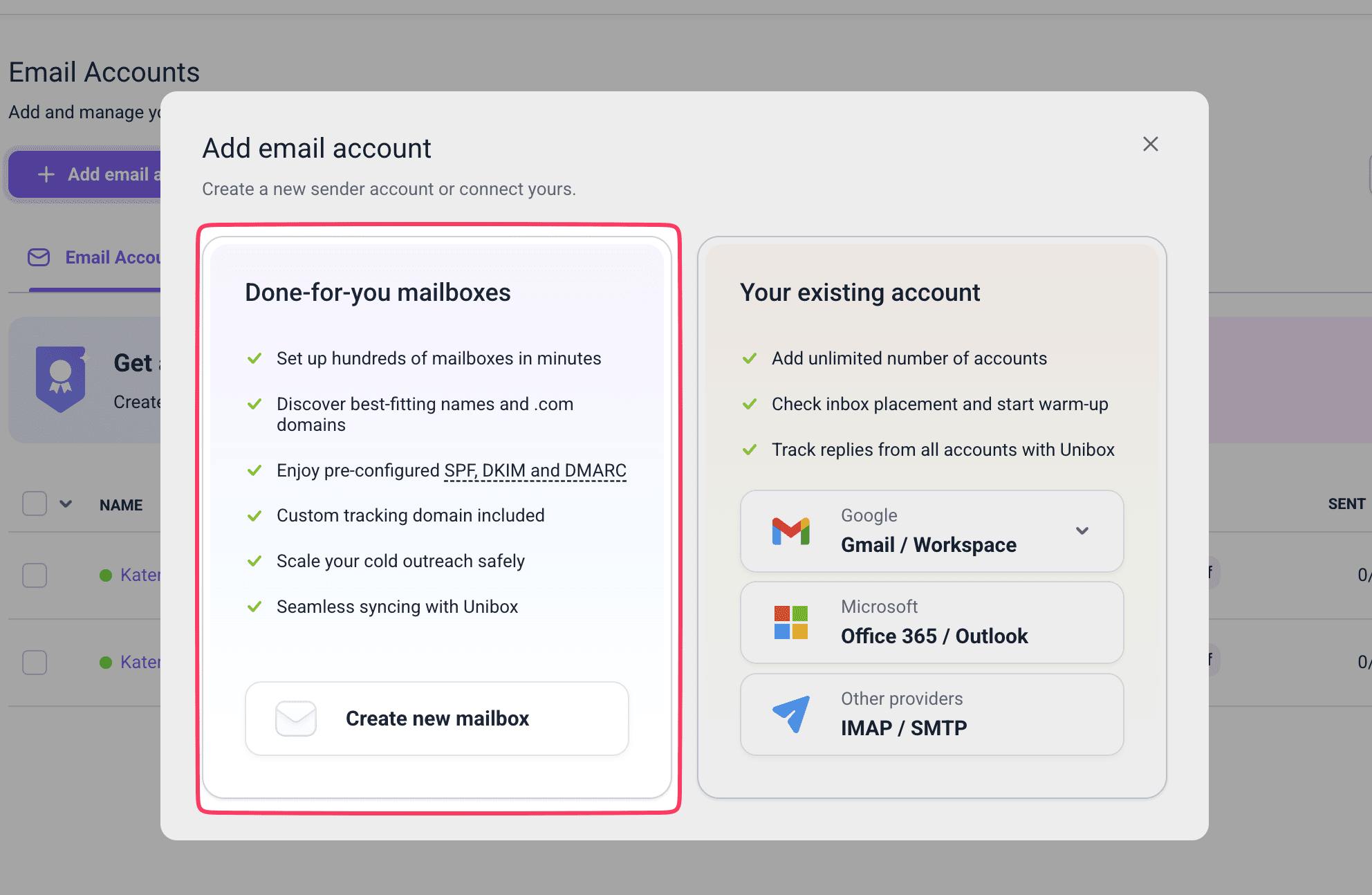Viewport: 1372px width, 895px height.
Task: Click the Create new mailbox button
Action: tap(436, 719)
